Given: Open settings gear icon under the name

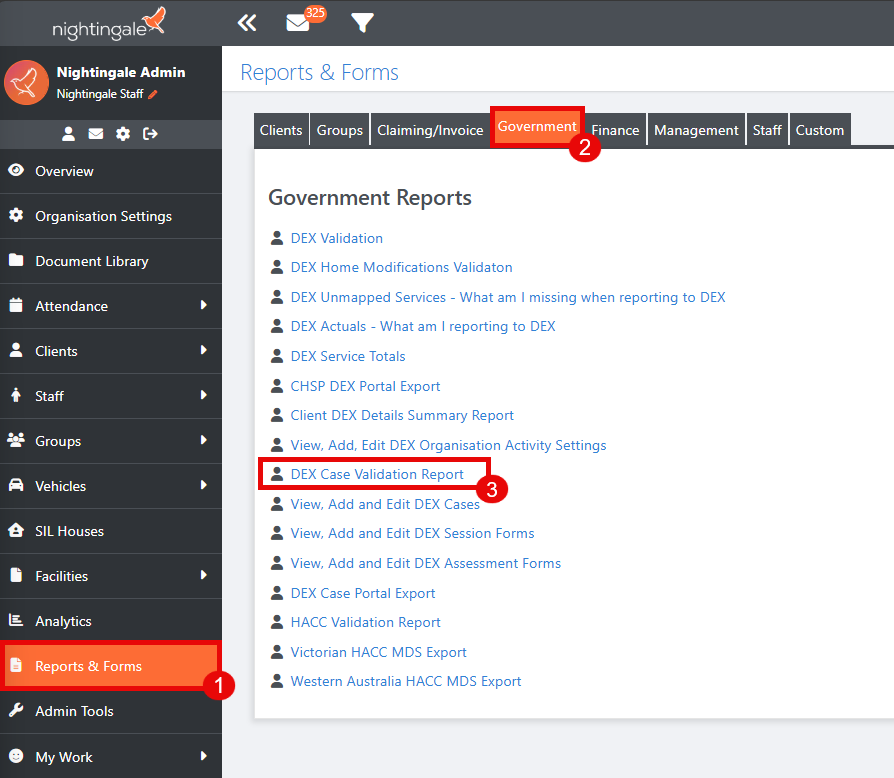Looking at the screenshot, I should pos(123,134).
